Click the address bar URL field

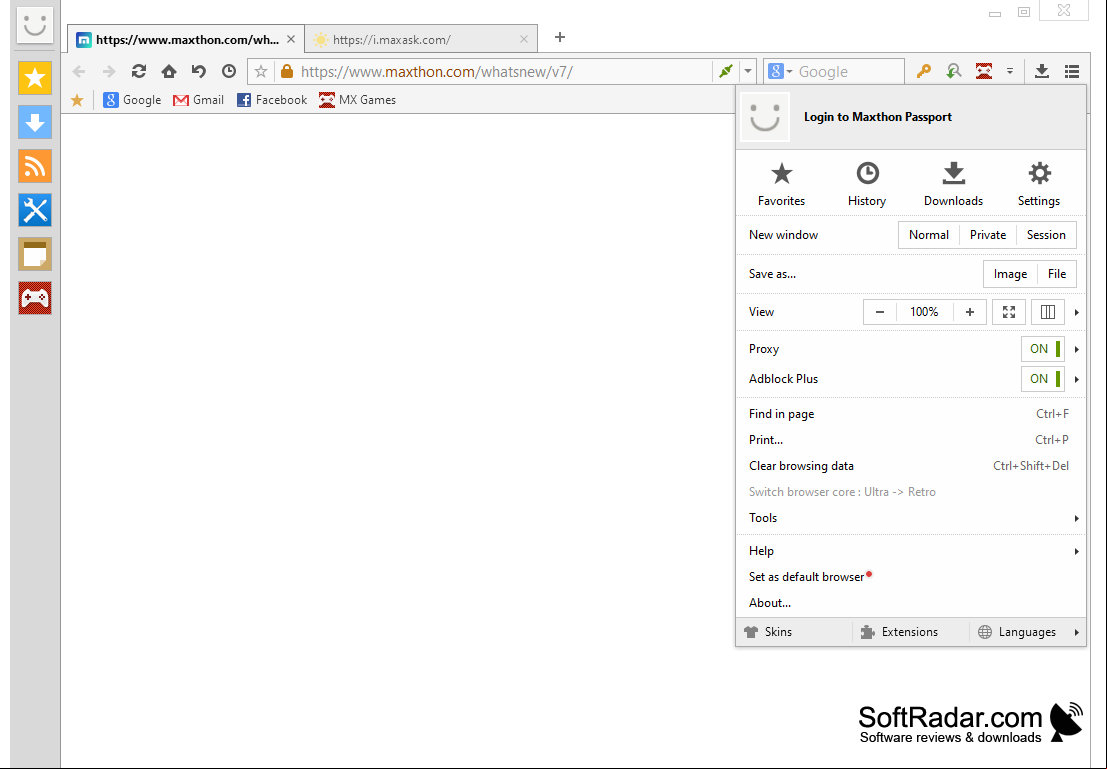click(x=504, y=71)
